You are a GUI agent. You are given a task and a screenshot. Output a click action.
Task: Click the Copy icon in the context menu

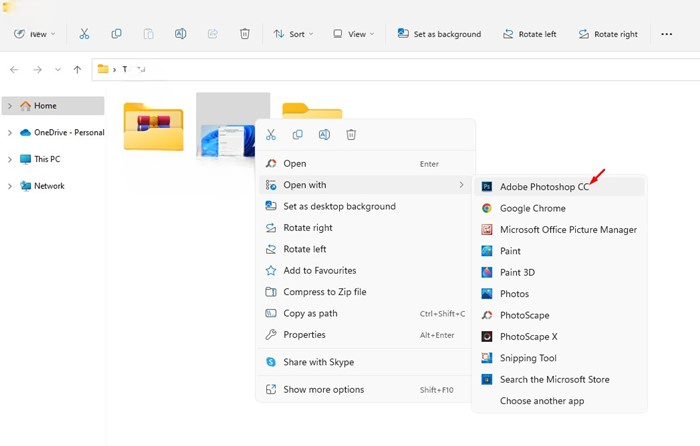298,135
